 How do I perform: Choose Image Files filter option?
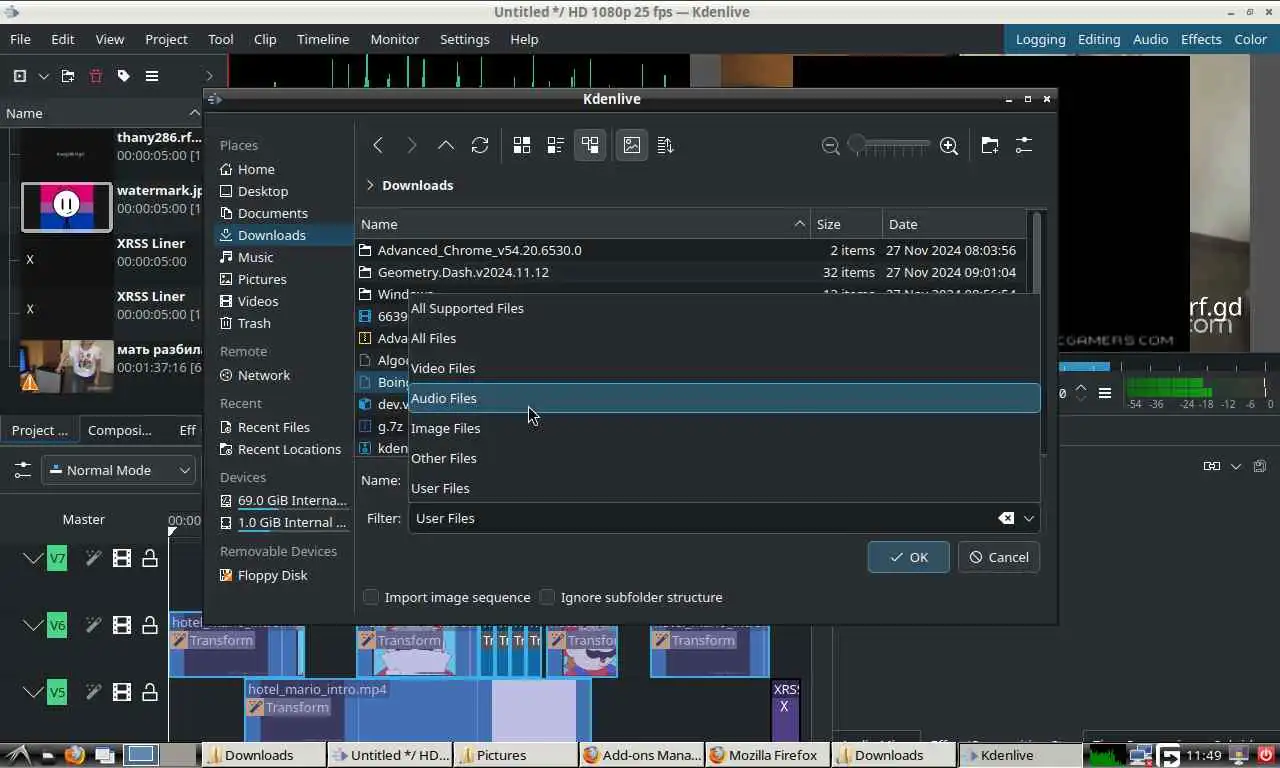point(724,428)
